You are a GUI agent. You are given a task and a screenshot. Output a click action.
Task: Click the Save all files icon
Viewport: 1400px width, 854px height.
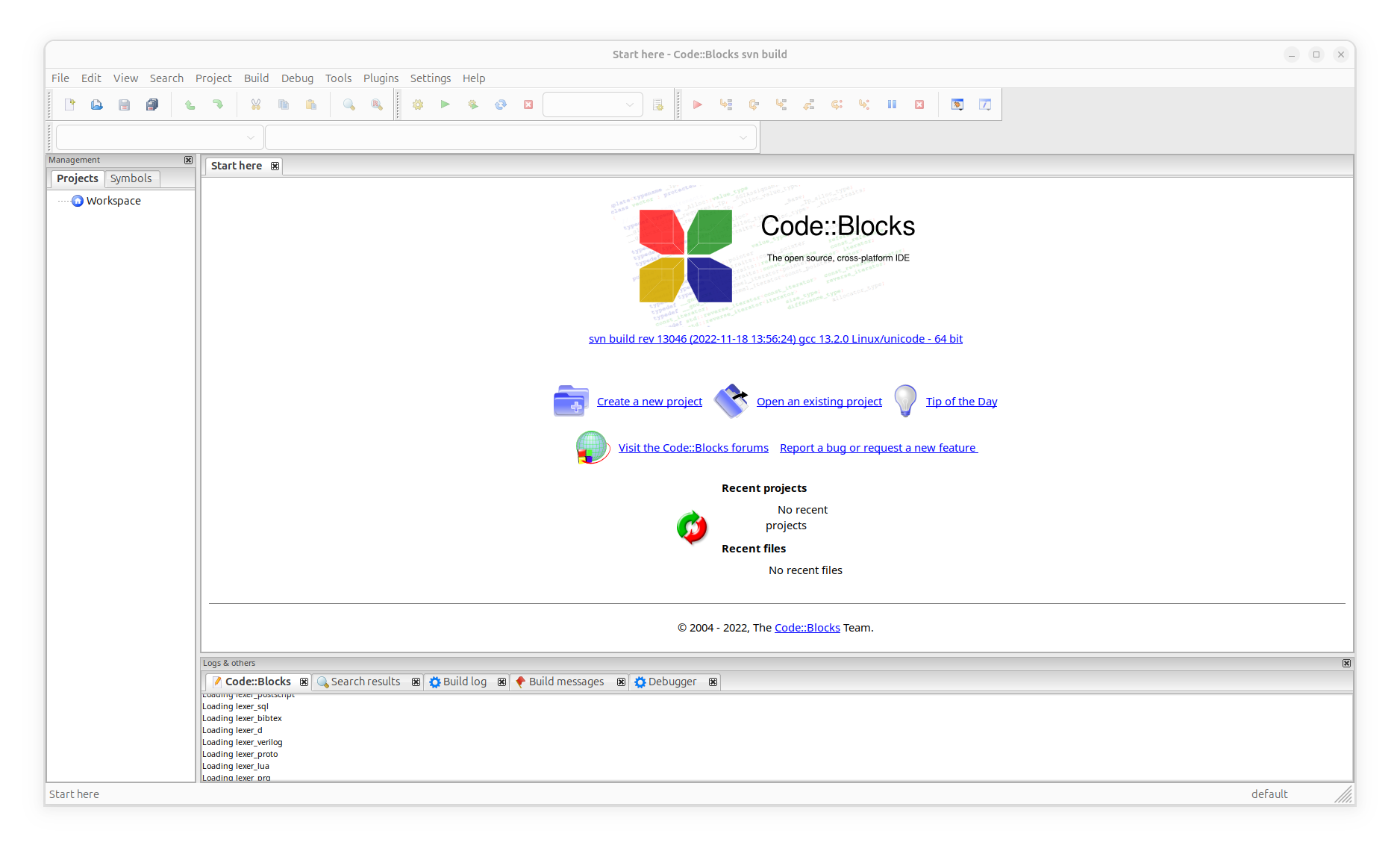coord(152,105)
